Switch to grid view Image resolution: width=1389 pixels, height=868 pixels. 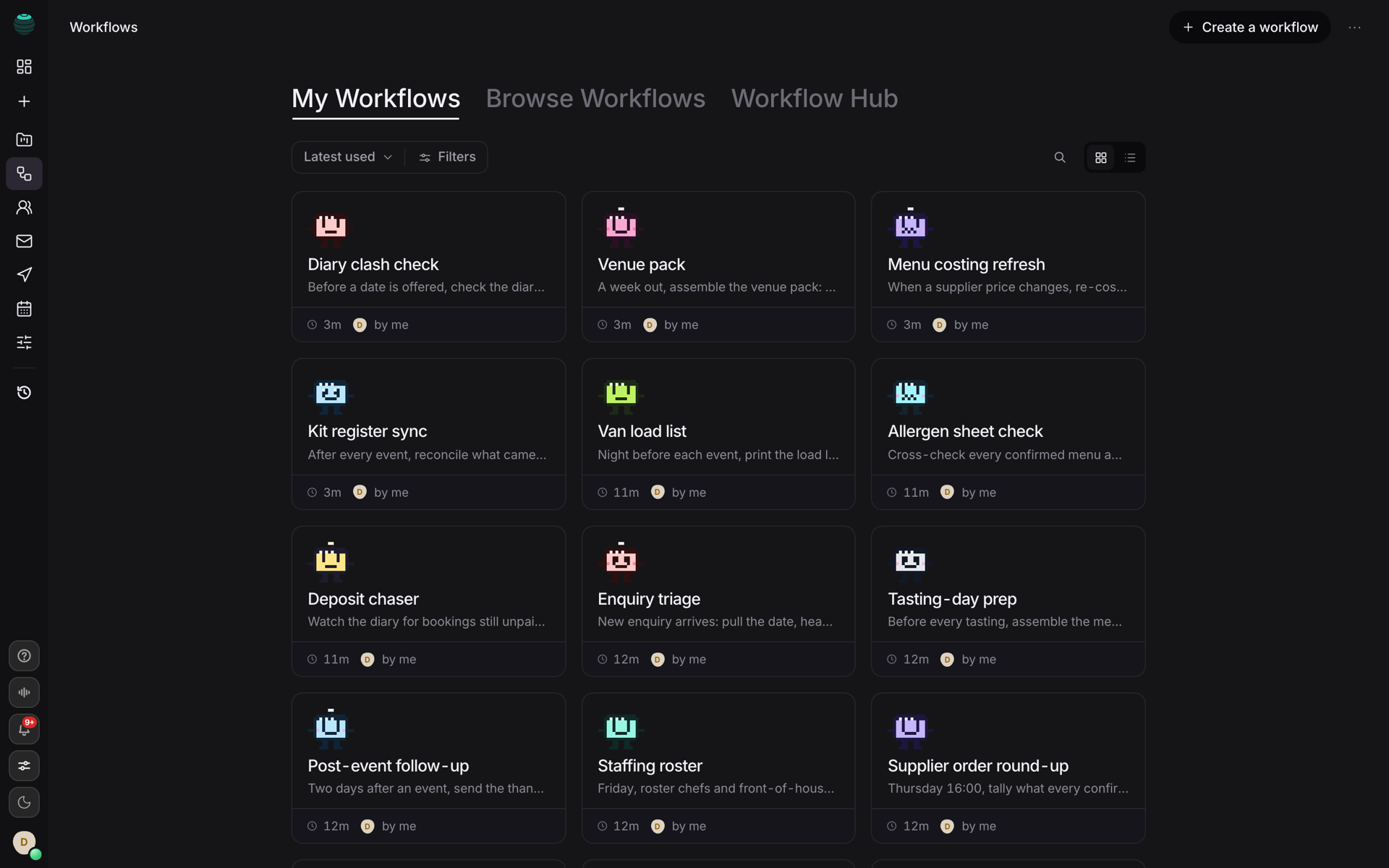pyautogui.click(x=1101, y=158)
